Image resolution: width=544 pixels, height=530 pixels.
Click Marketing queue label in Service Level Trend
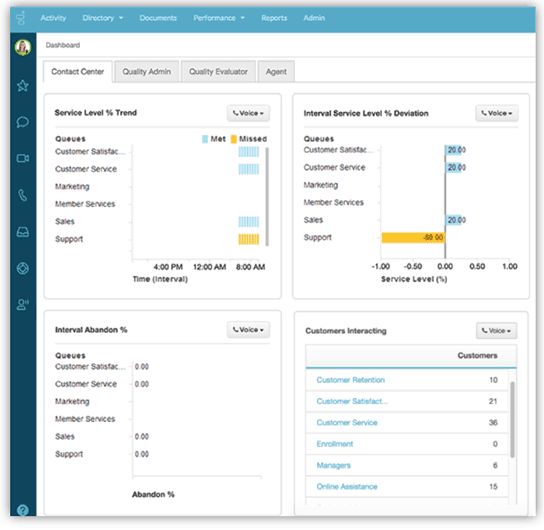72,187
